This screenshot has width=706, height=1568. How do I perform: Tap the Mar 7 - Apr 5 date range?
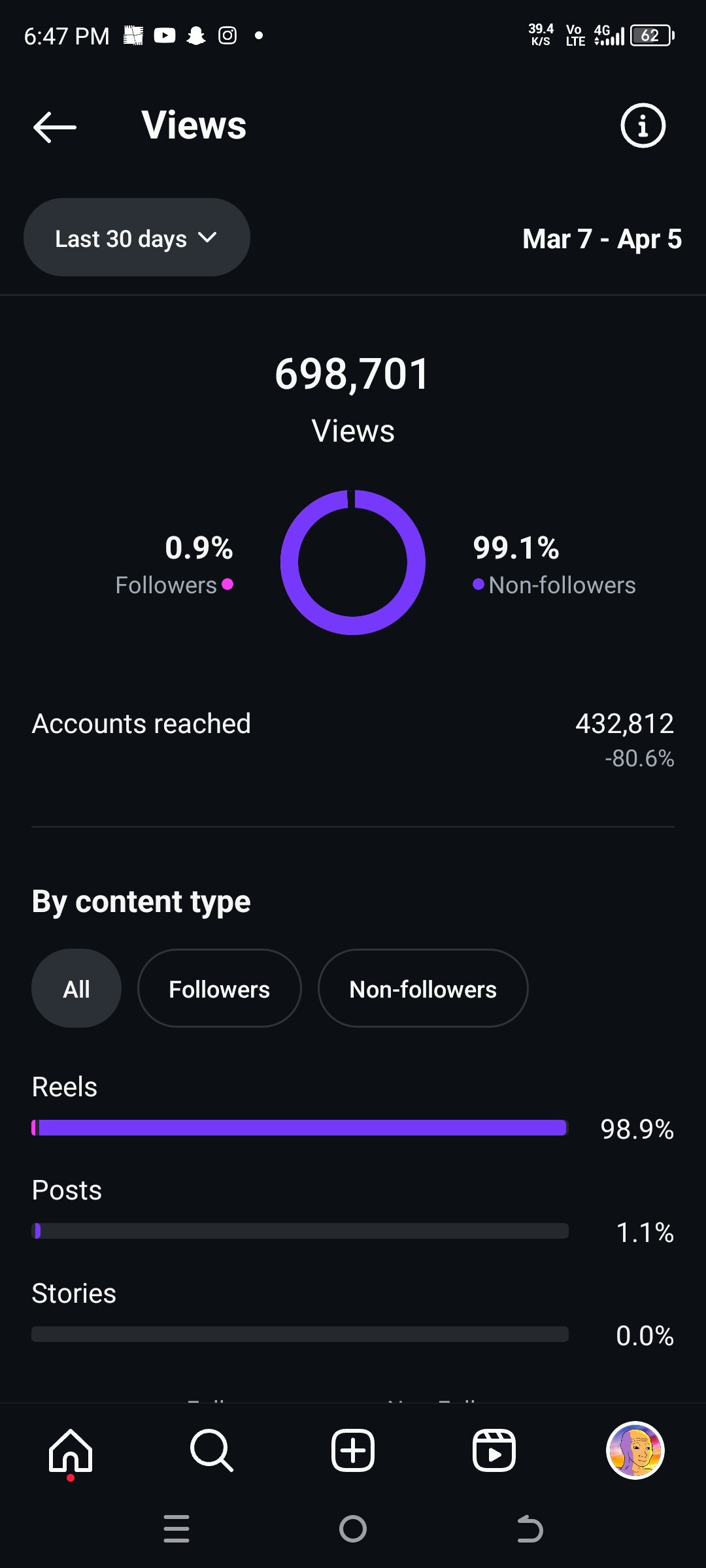tap(602, 239)
